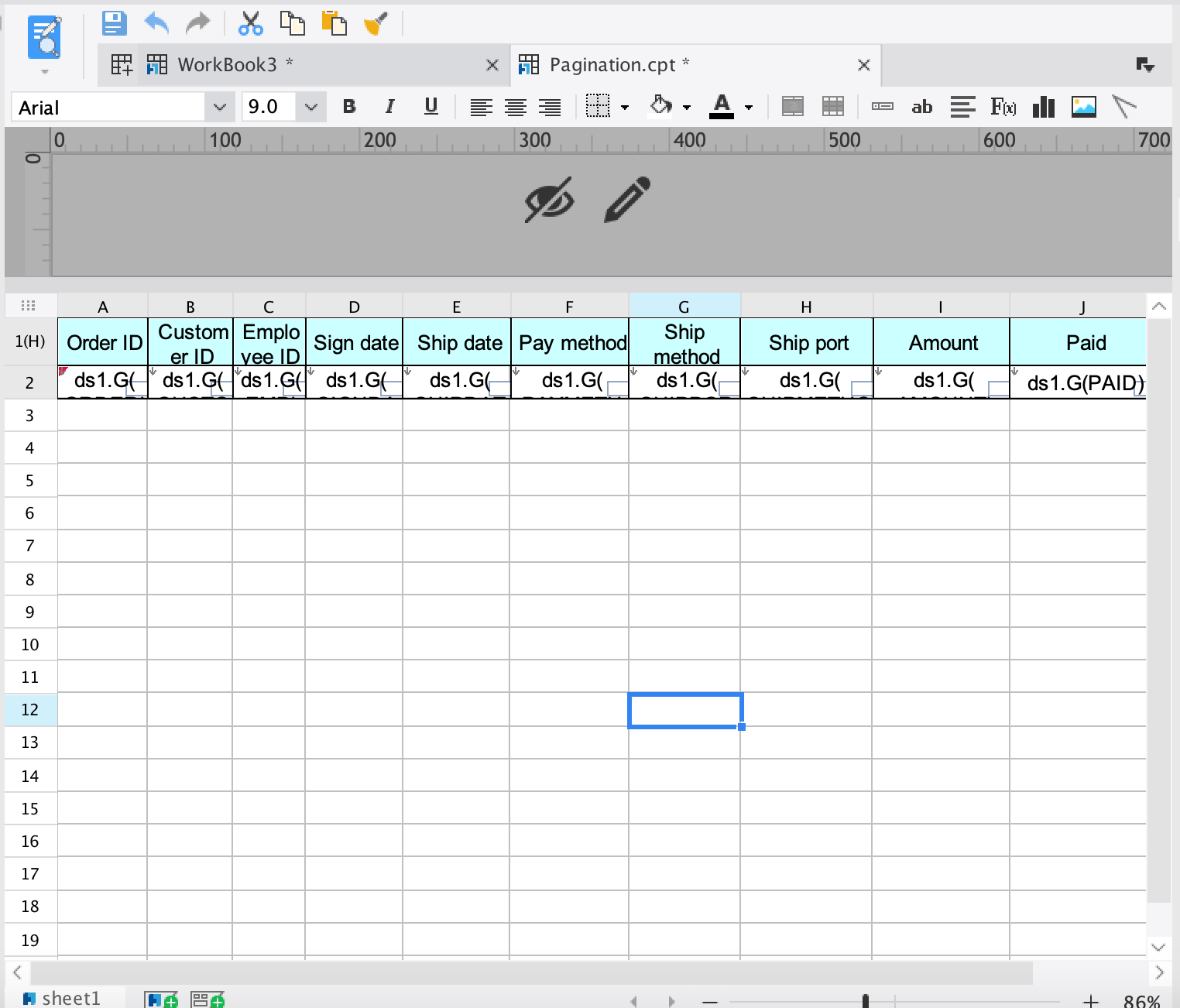Image resolution: width=1180 pixels, height=1008 pixels.
Task: Select the diagonal line drawing tool
Action: 1124,107
